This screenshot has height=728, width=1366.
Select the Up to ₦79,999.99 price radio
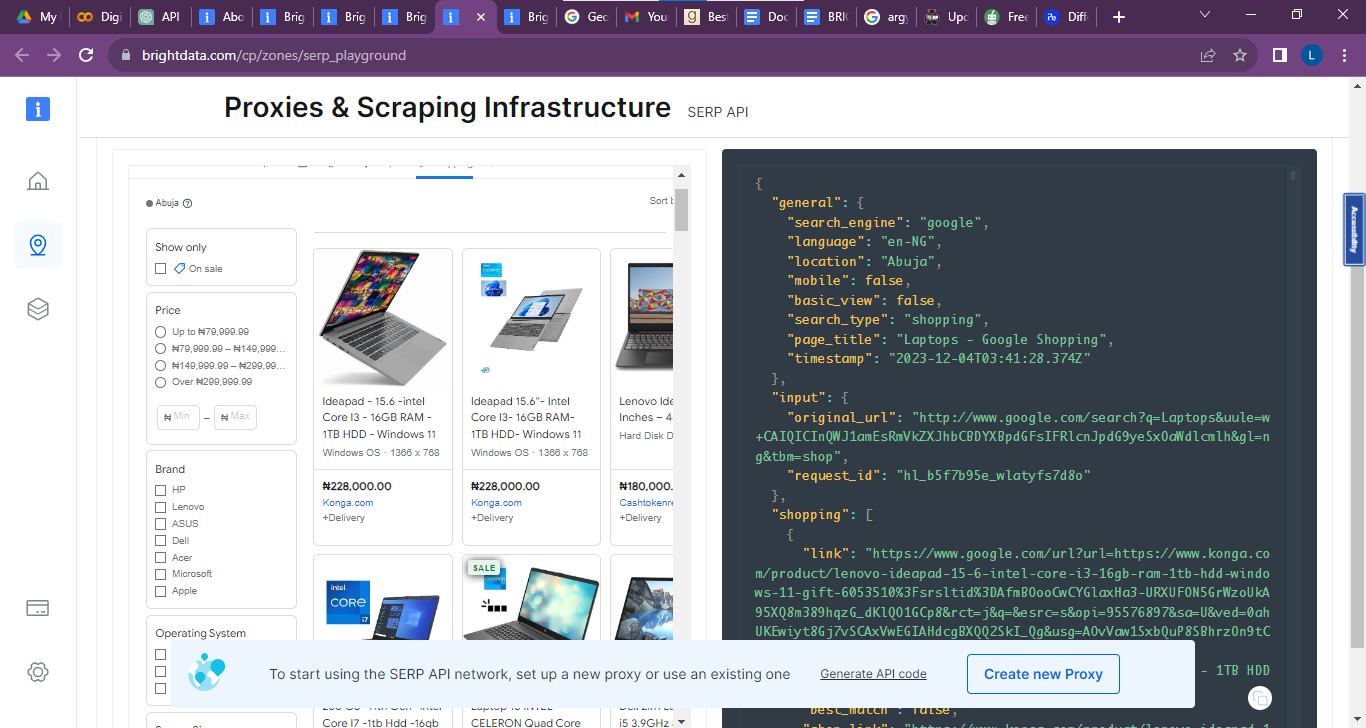tap(160, 332)
